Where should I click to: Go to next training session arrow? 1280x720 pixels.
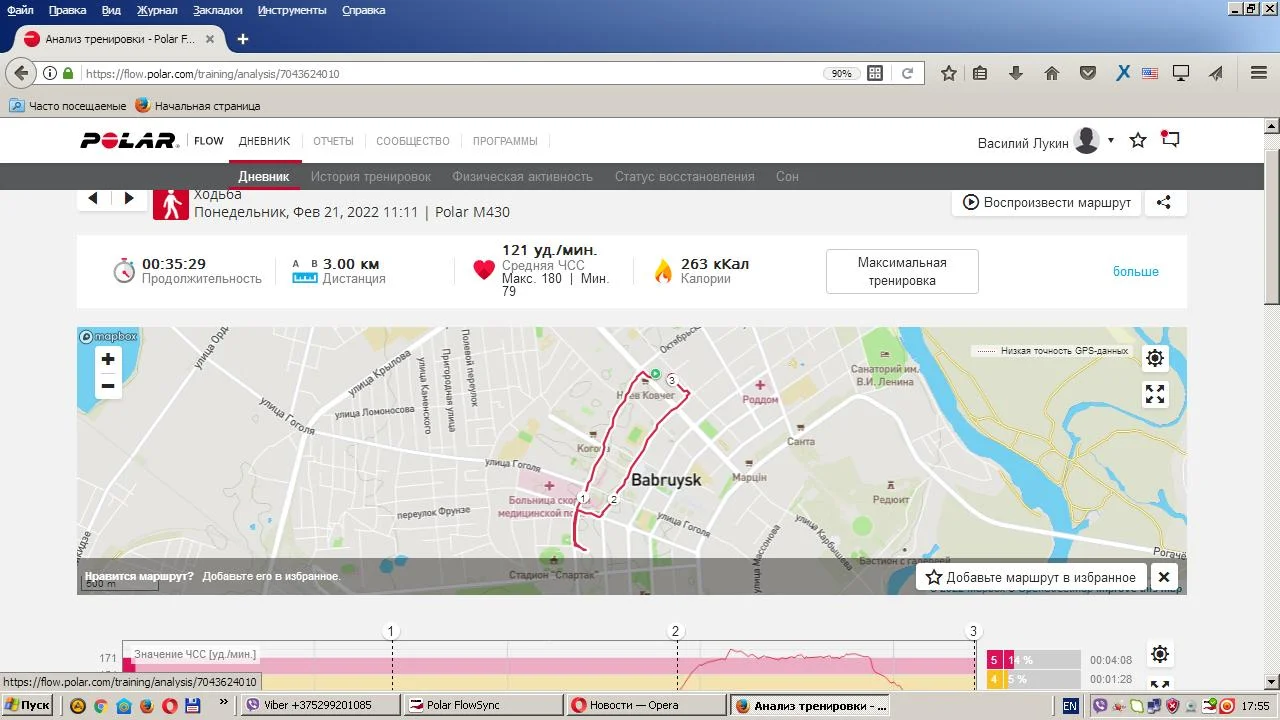tap(129, 199)
